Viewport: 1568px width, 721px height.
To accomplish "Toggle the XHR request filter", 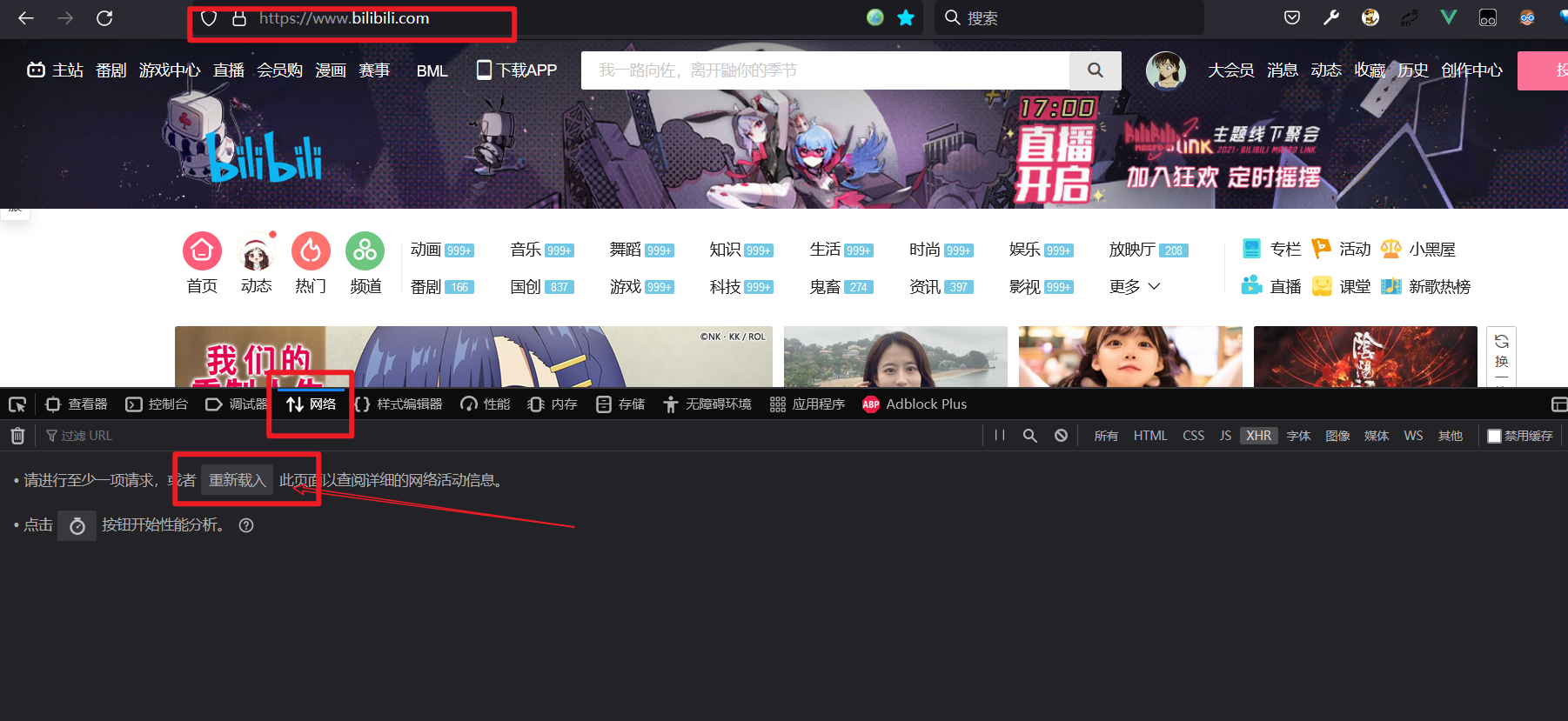I will pos(1258,436).
